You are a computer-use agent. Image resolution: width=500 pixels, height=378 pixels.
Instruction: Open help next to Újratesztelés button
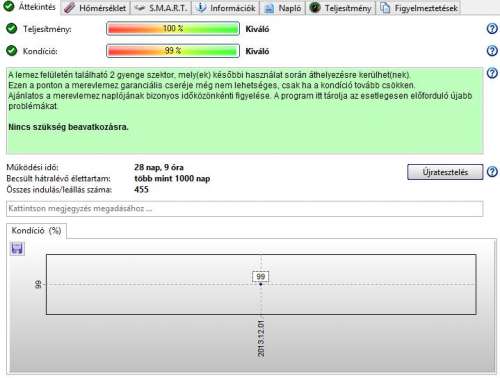pos(492,172)
